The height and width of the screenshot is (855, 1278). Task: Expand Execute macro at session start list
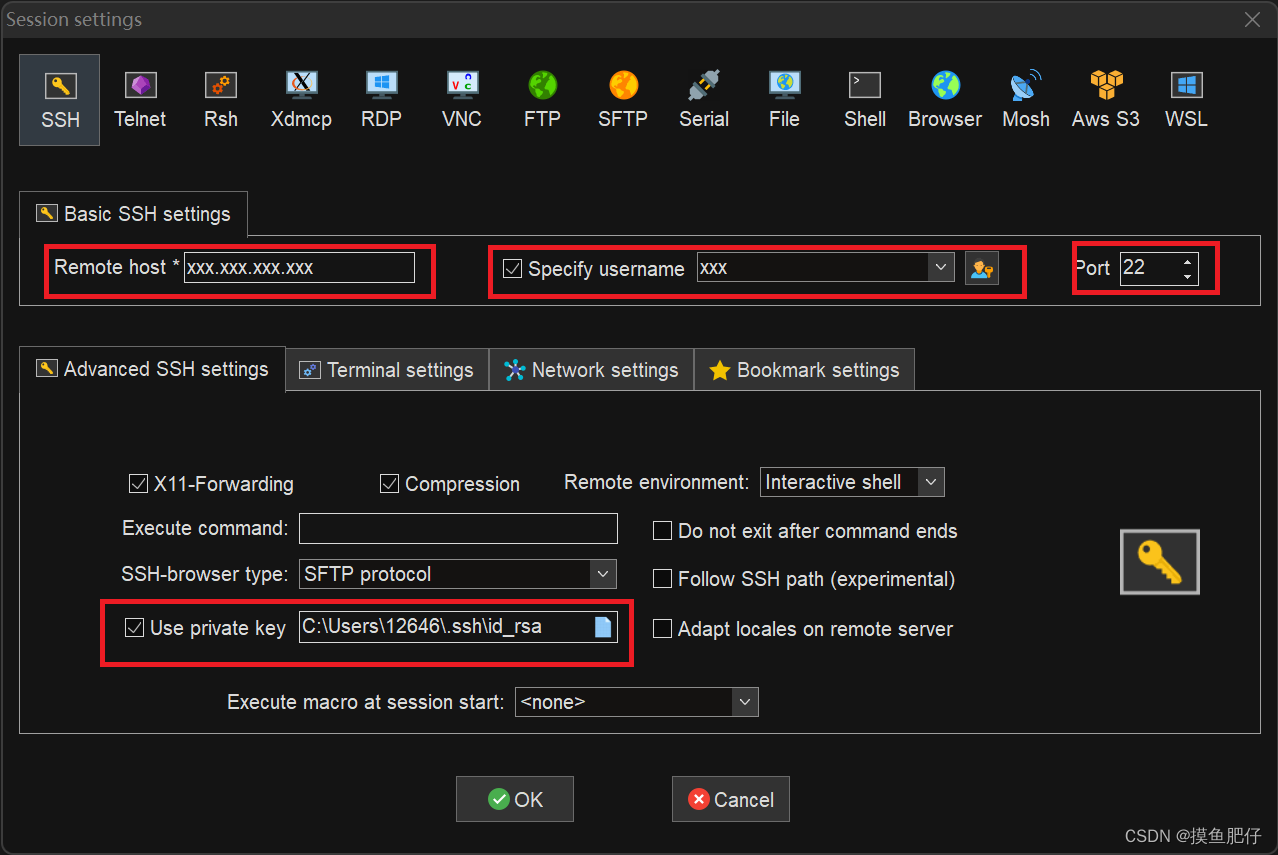coord(744,702)
